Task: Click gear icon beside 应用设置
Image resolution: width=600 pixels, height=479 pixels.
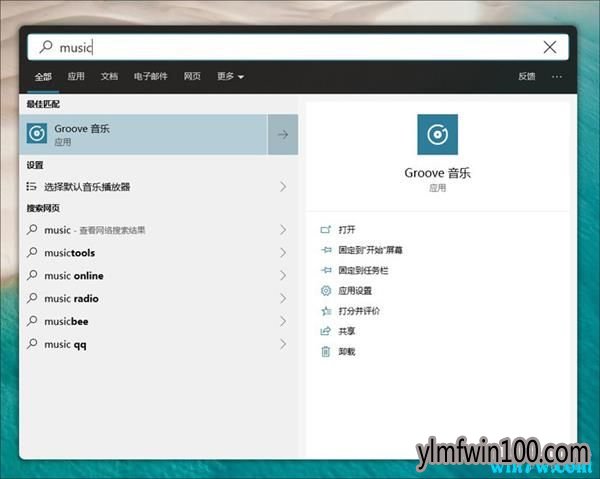Action: tap(326, 291)
